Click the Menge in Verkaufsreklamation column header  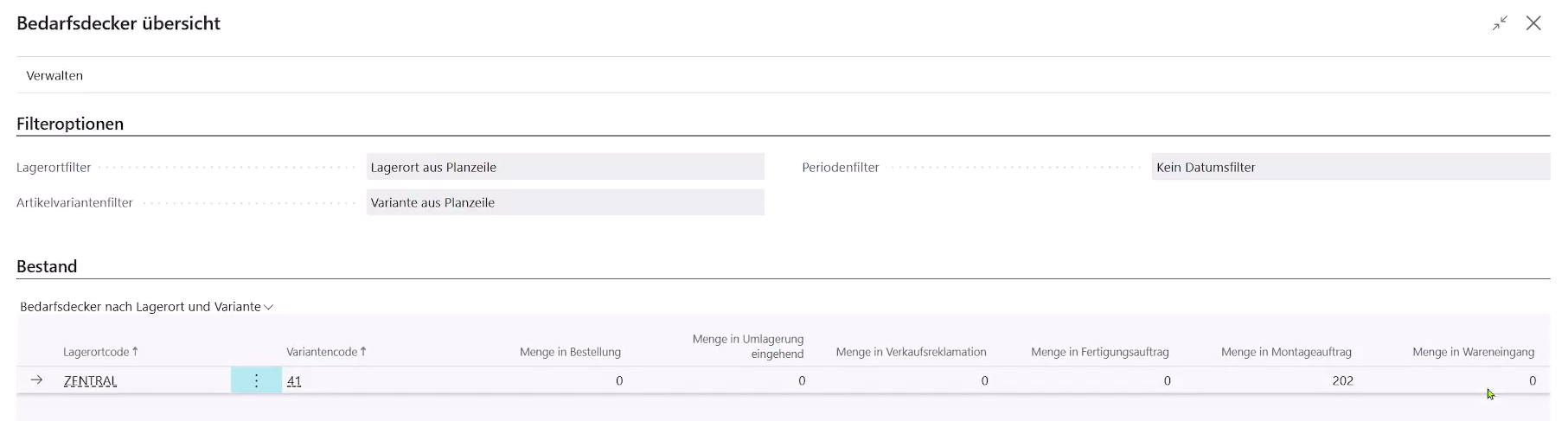coord(911,352)
